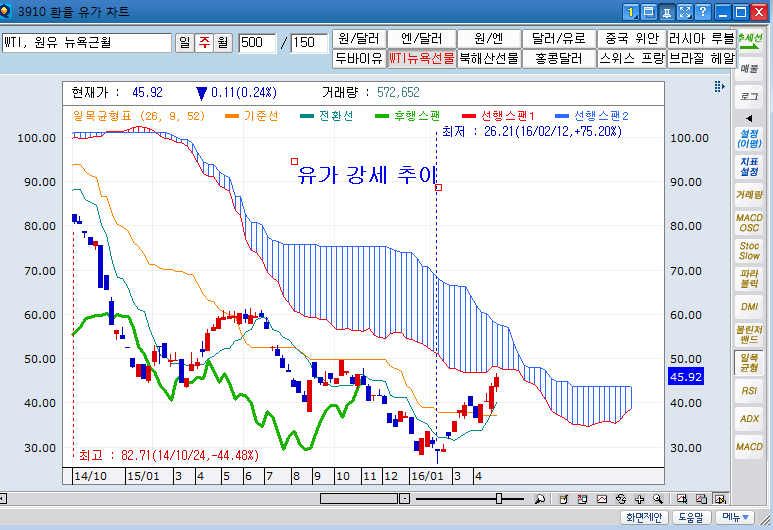This screenshot has width=773, height=530.
Task: Switch chart period to 월 (monthly)
Action: [222, 43]
